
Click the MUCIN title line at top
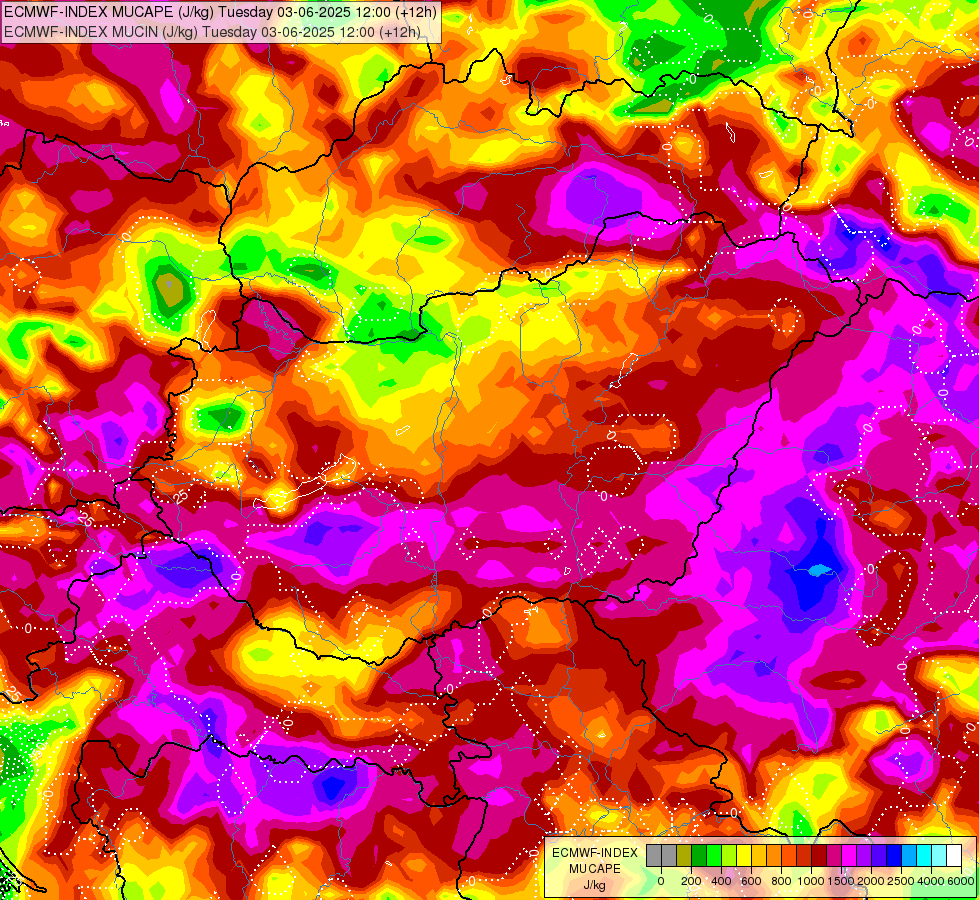(212, 32)
